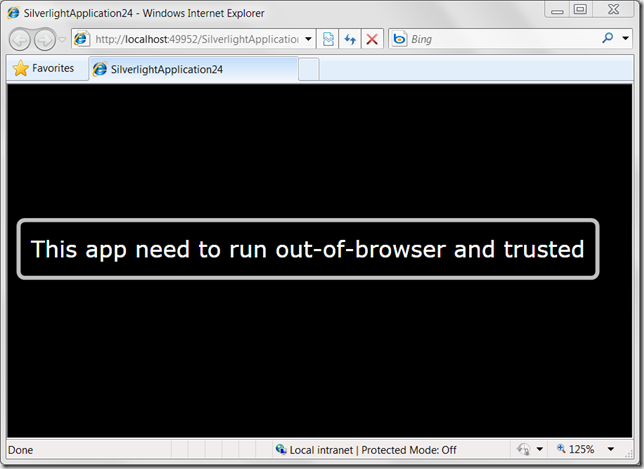Maximize the Internet Explorer window

pos(580,10)
